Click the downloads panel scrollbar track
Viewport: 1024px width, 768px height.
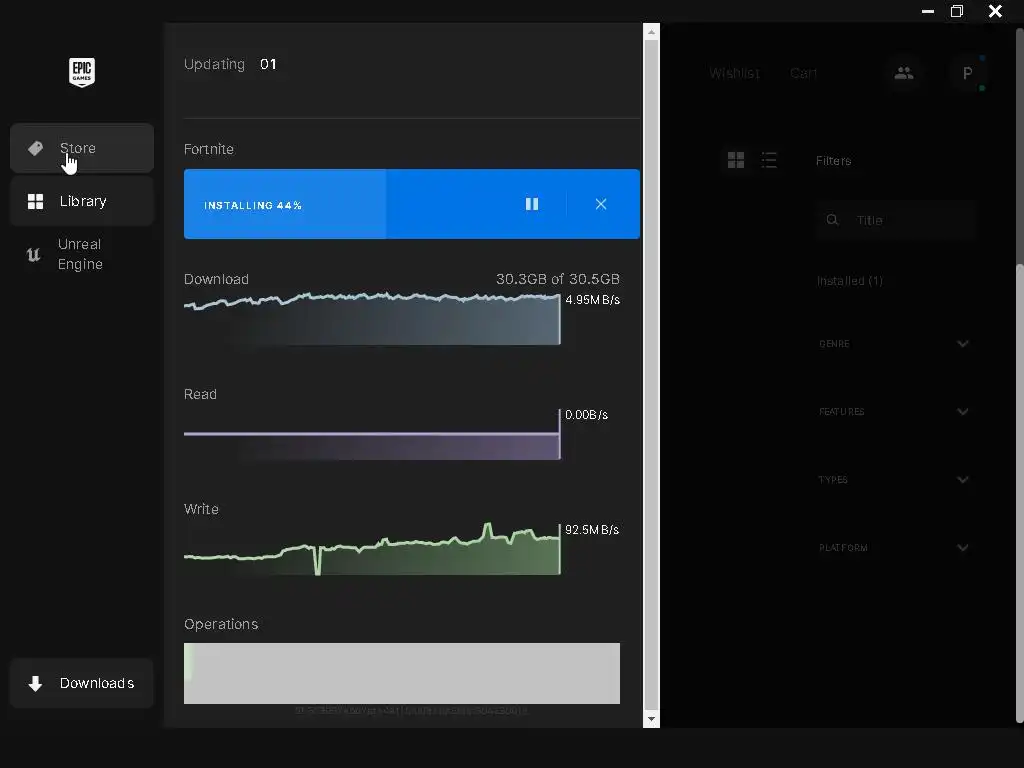[x=651, y=376]
